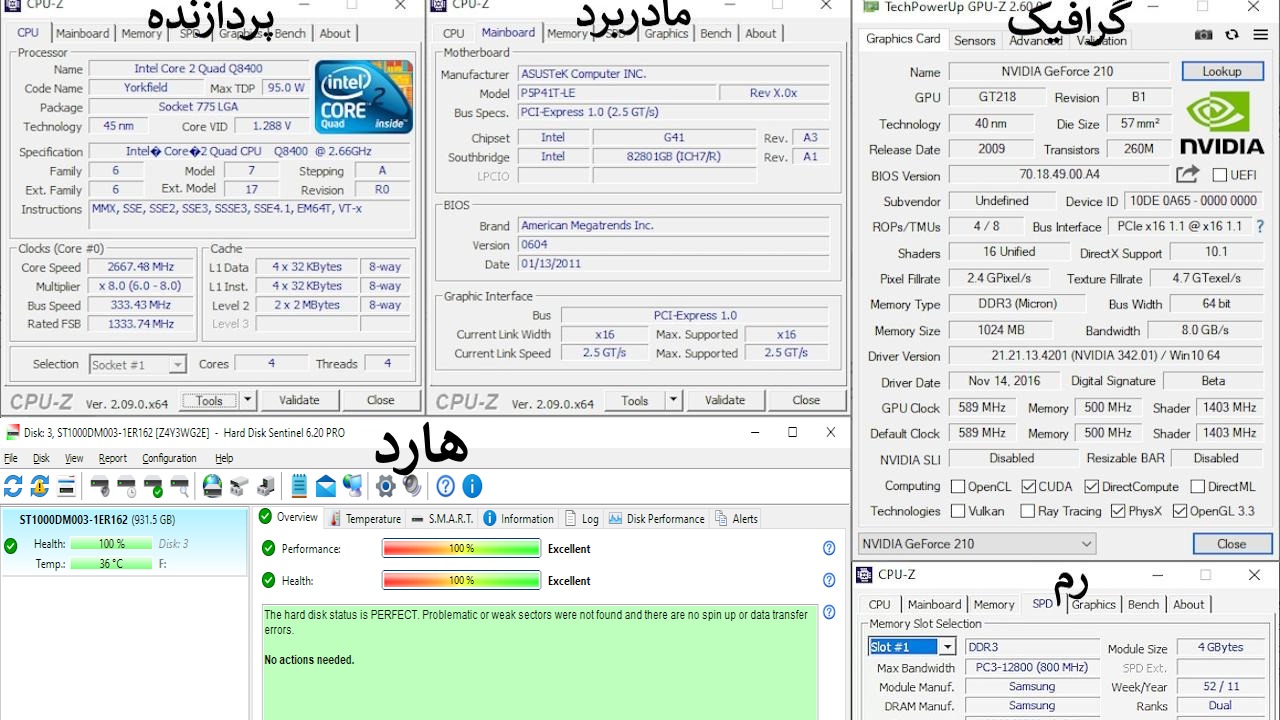Click the refresh icon with yellow warning badge
The image size is (1280, 720).
point(39,487)
